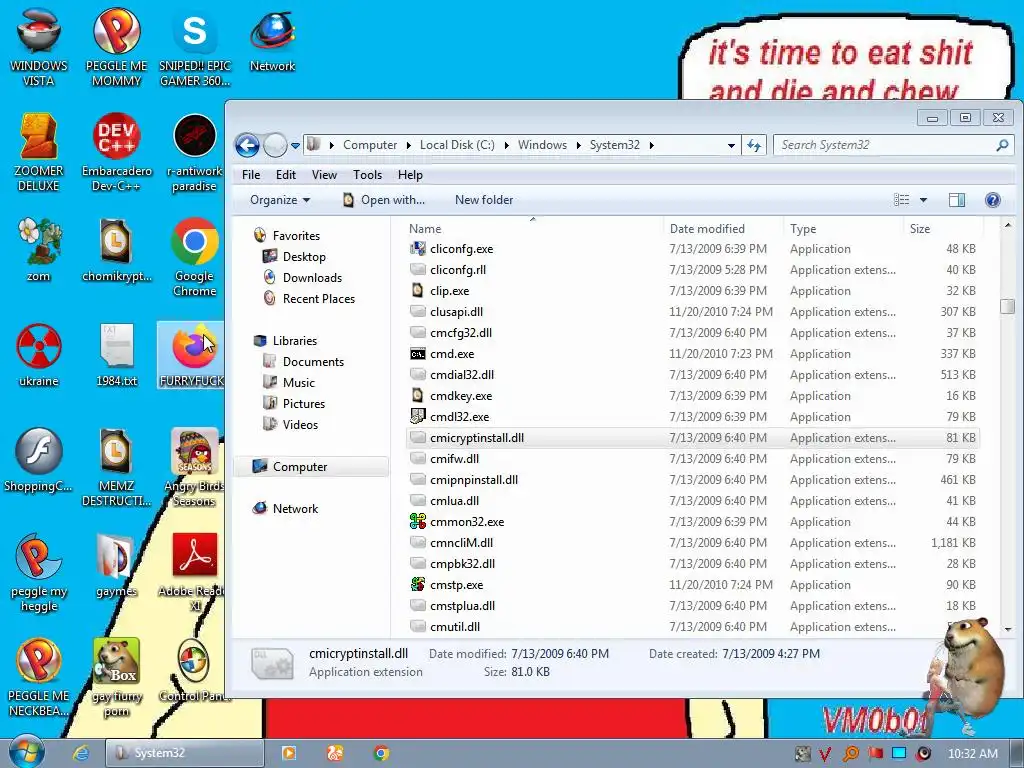Click the taskbar clock showing 10:32 AM
Image resolution: width=1024 pixels, height=768 pixels.
[972, 754]
